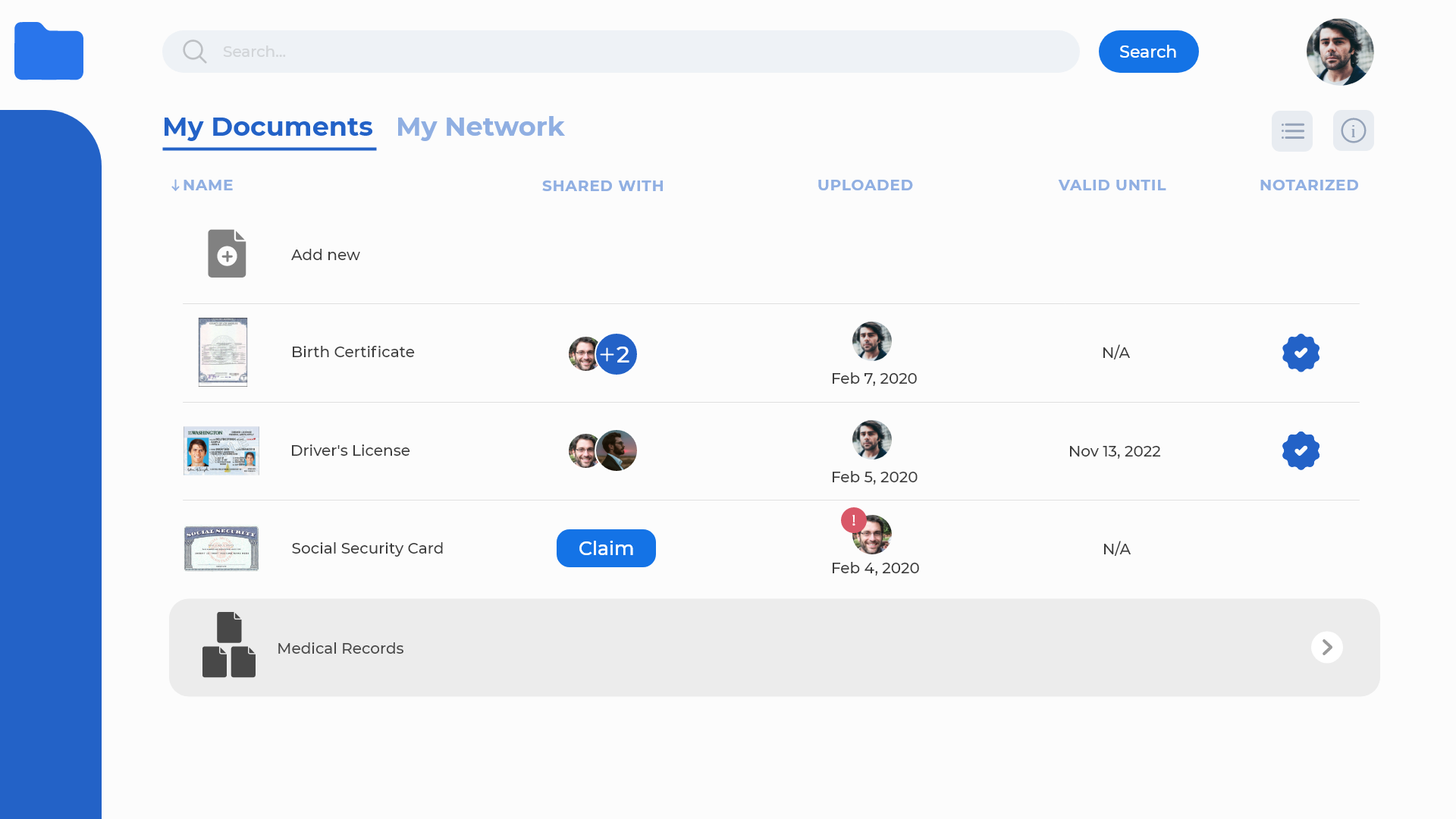Click the blue folder logo icon
The width and height of the screenshot is (1456, 819).
(49, 52)
